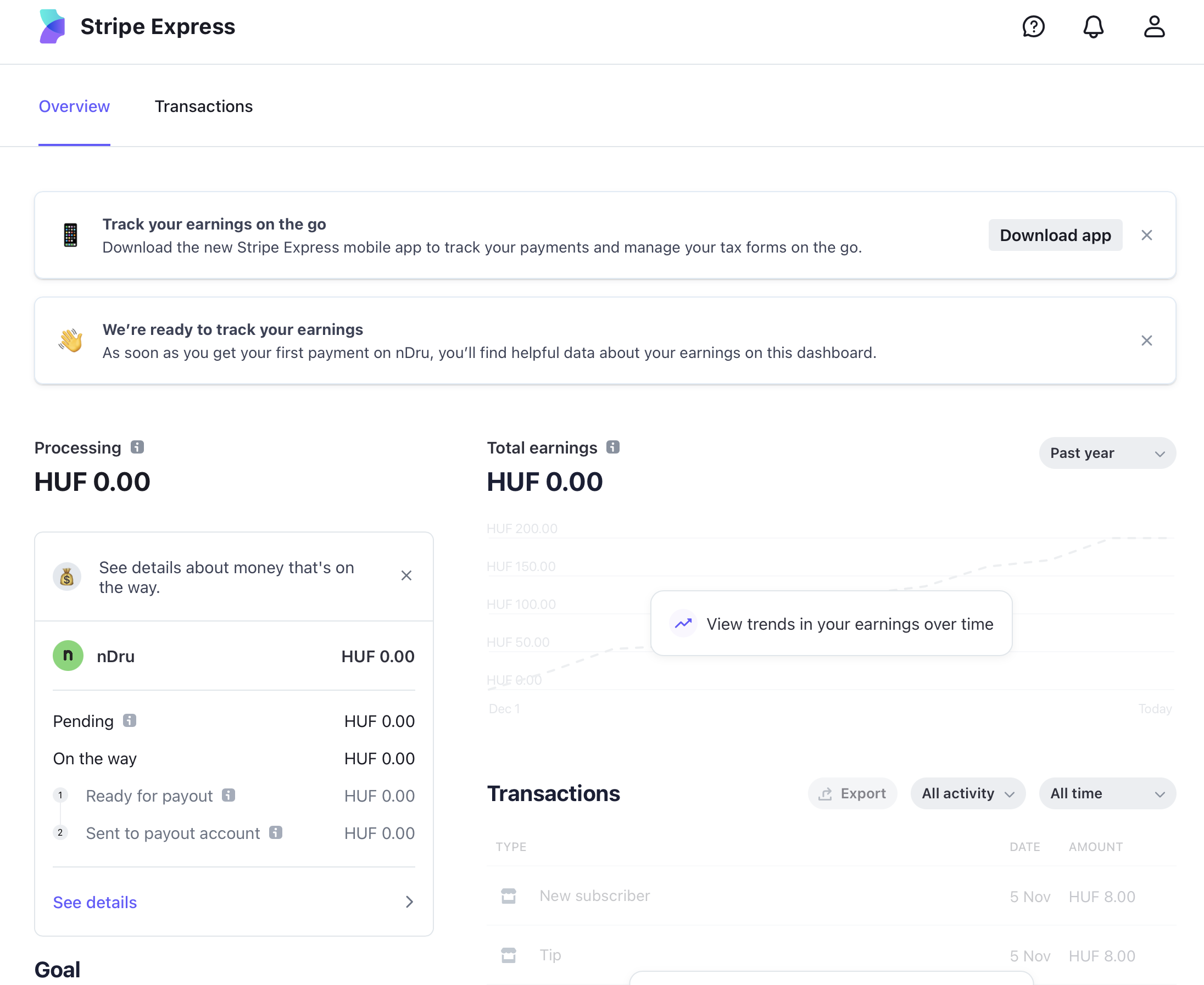
Task: Dismiss the Track your earnings banner
Action: click(1147, 235)
